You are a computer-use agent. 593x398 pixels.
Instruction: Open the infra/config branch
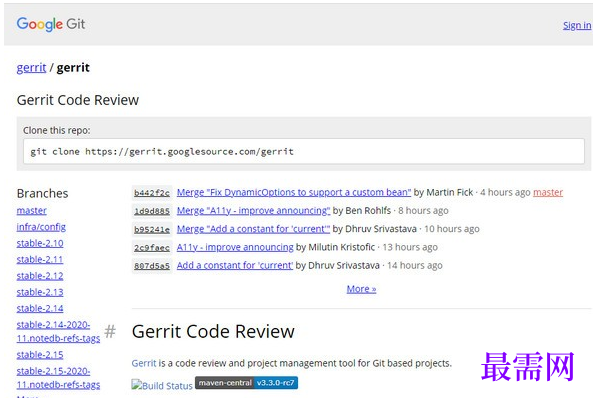click(41, 227)
